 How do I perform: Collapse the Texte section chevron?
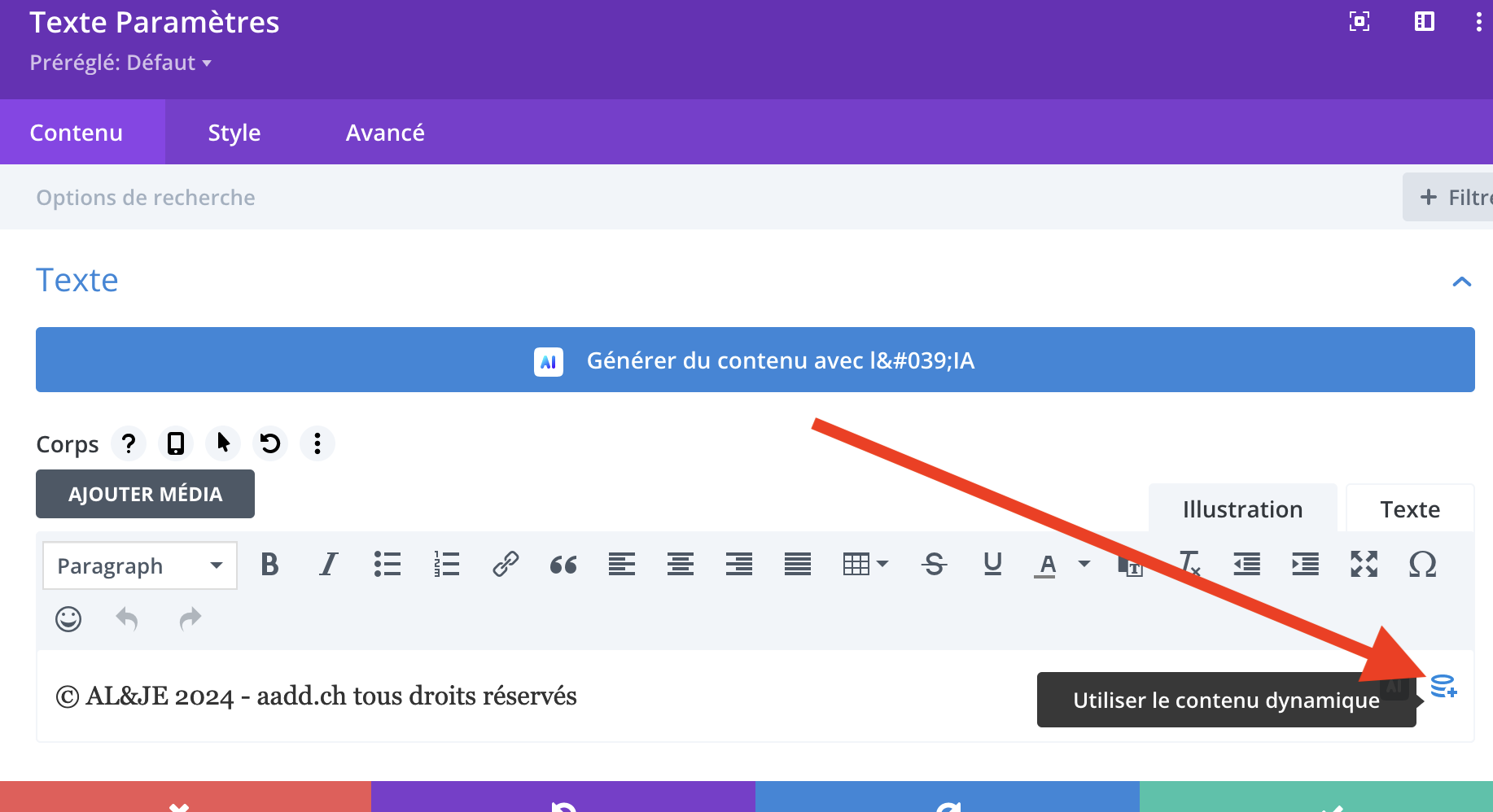click(x=1461, y=282)
